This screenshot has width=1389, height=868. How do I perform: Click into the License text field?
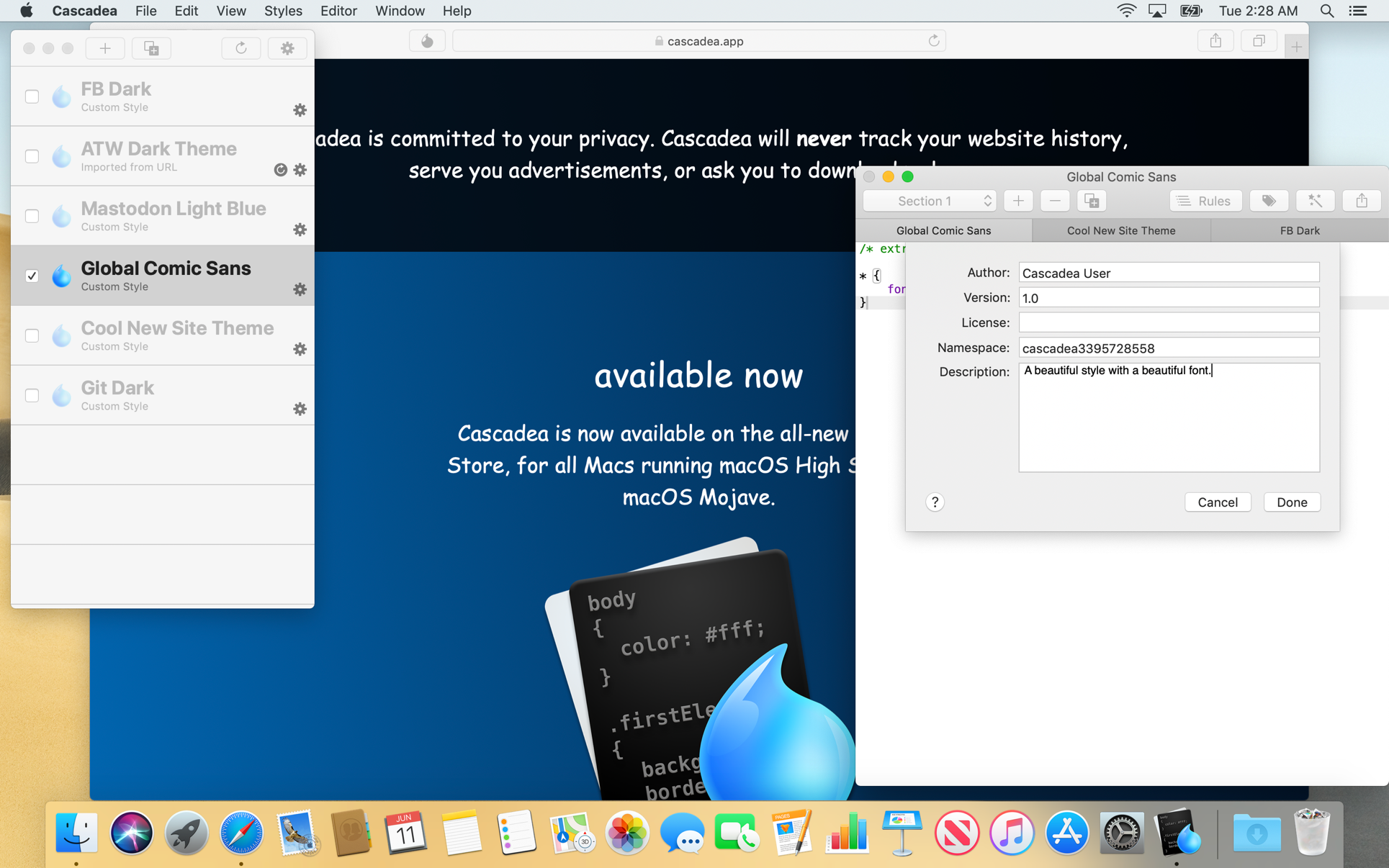tap(1168, 322)
